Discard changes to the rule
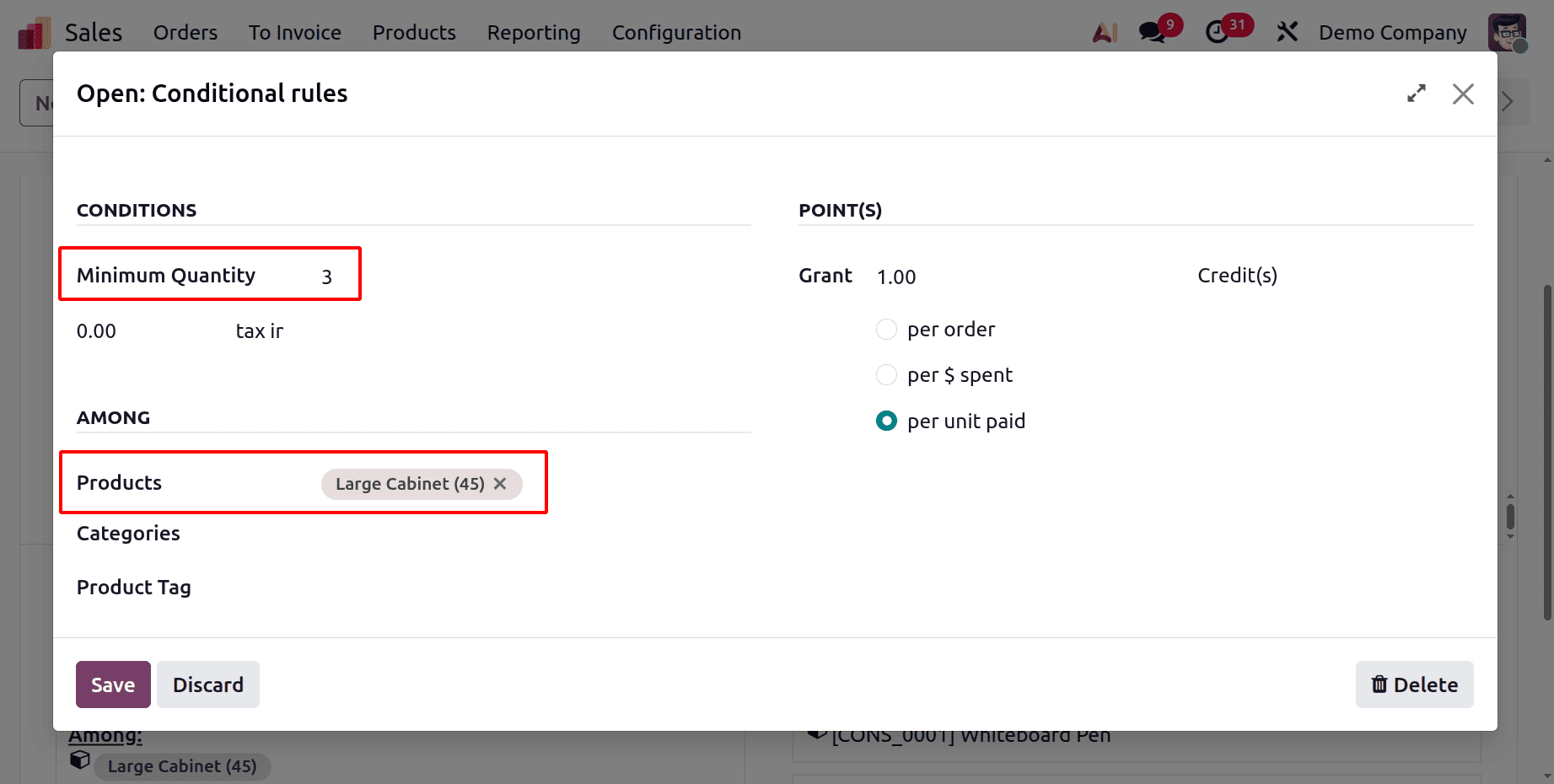Image resolution: width=1554 pixels, height=784 pixels. point(207,685)
